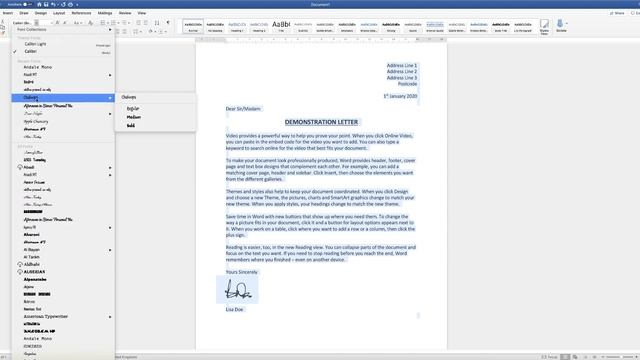Click the Share button
This screenshot has height=360, width=640.
(x=617, y=13)
